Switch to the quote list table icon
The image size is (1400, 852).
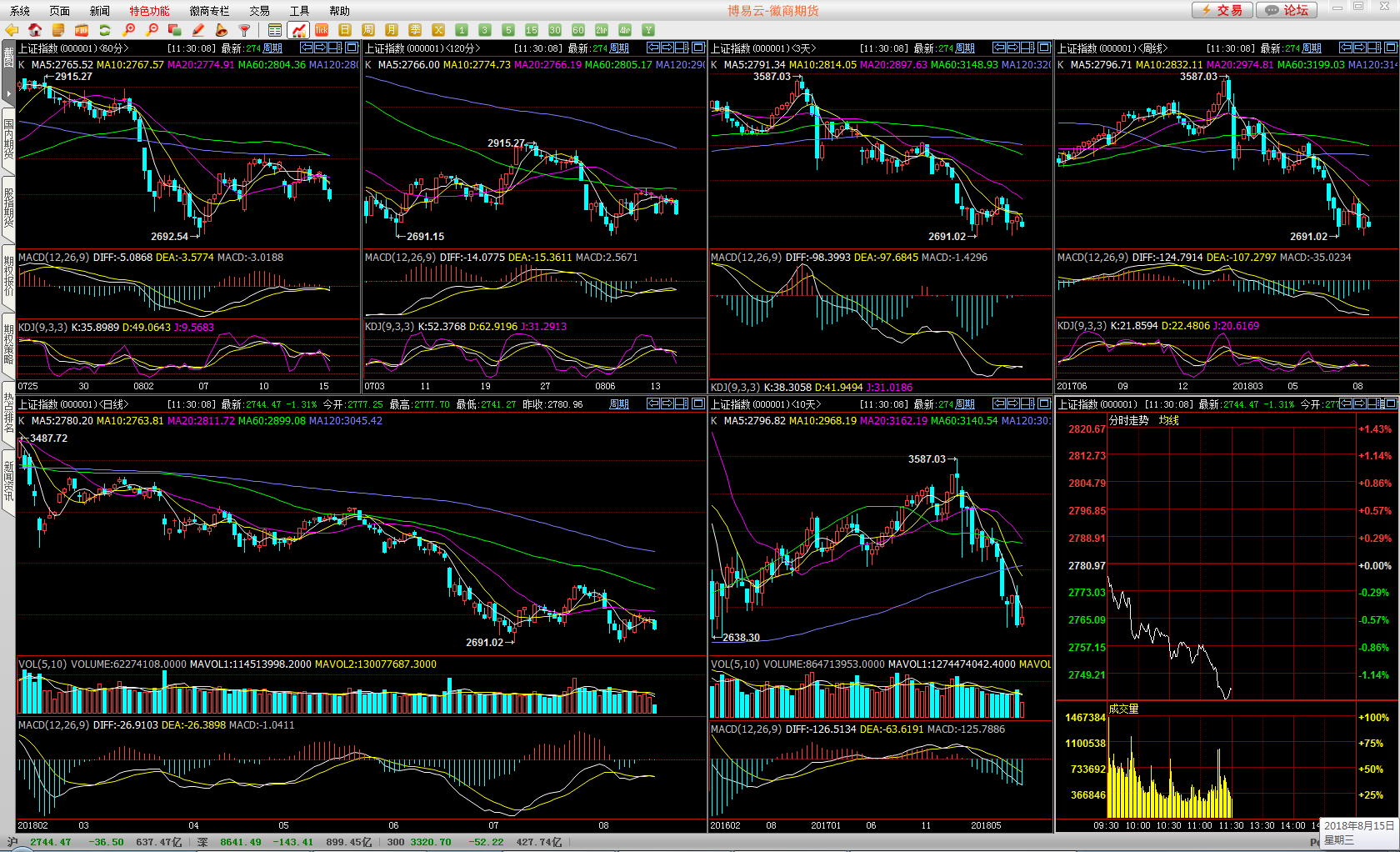point(275,30)
